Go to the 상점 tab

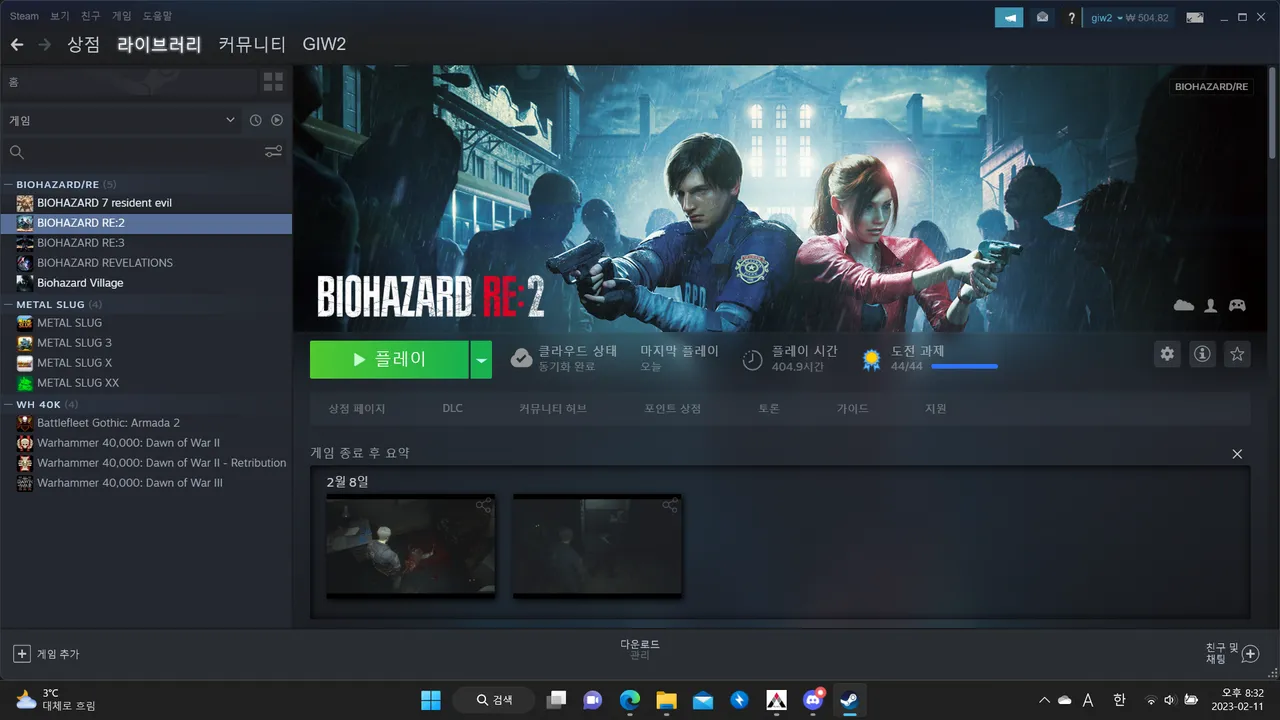point(83,45)
